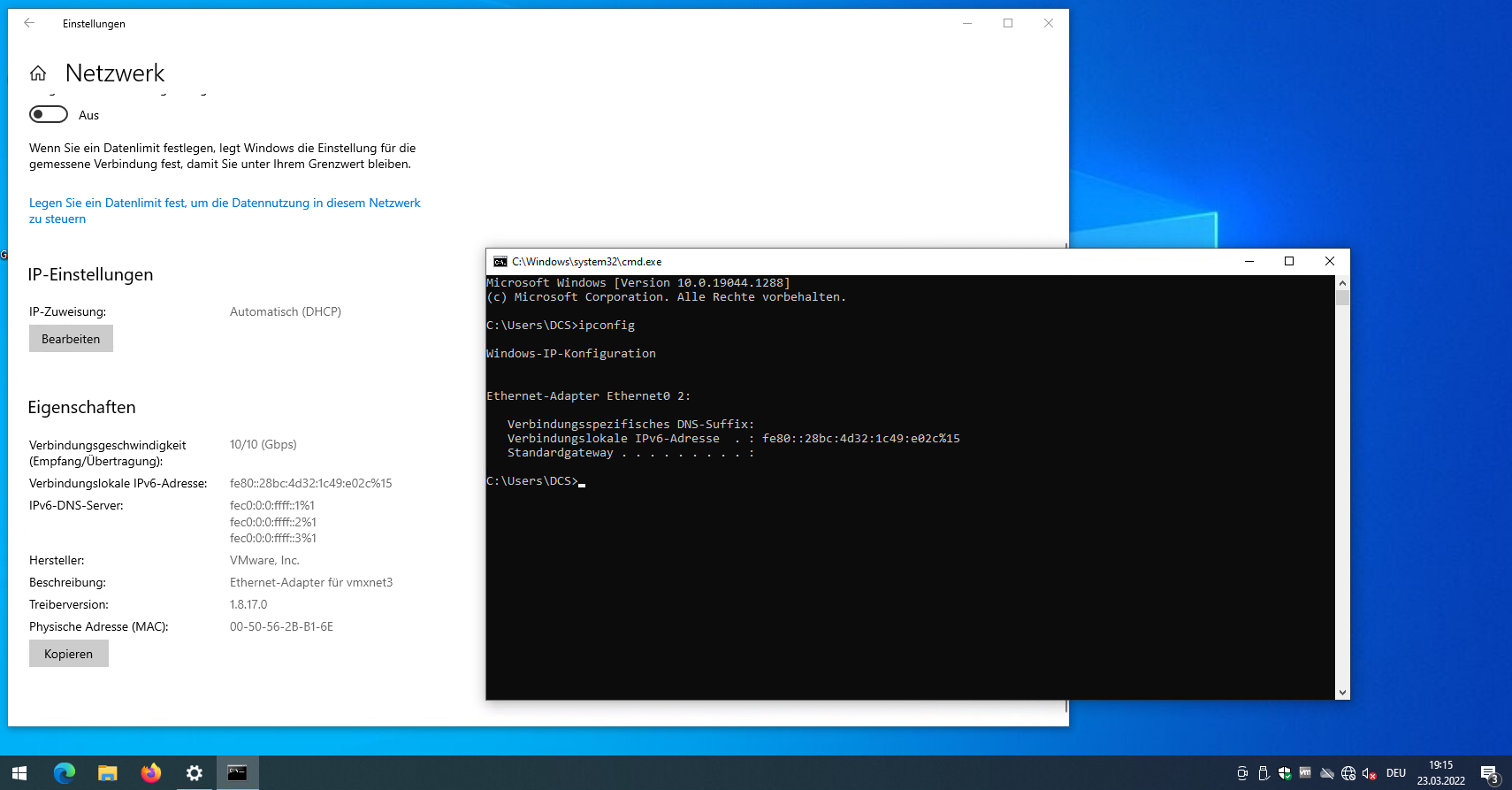This screenshot has height=790, width=1512.
Task: Open Microsoft Edge from the taskbar
Action: click(65, 772)
